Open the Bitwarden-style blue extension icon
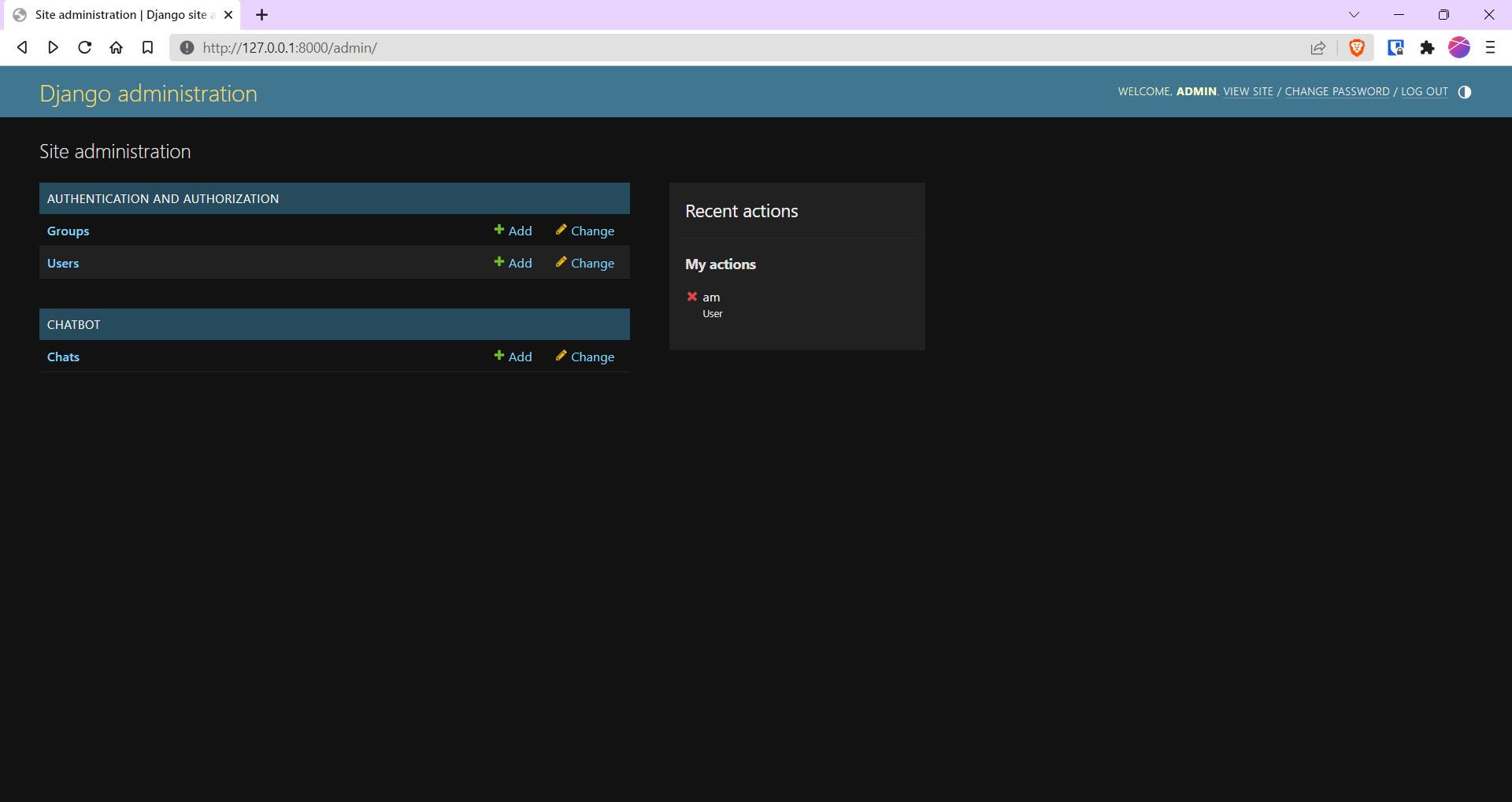1512x802 pixels. 1395,48
